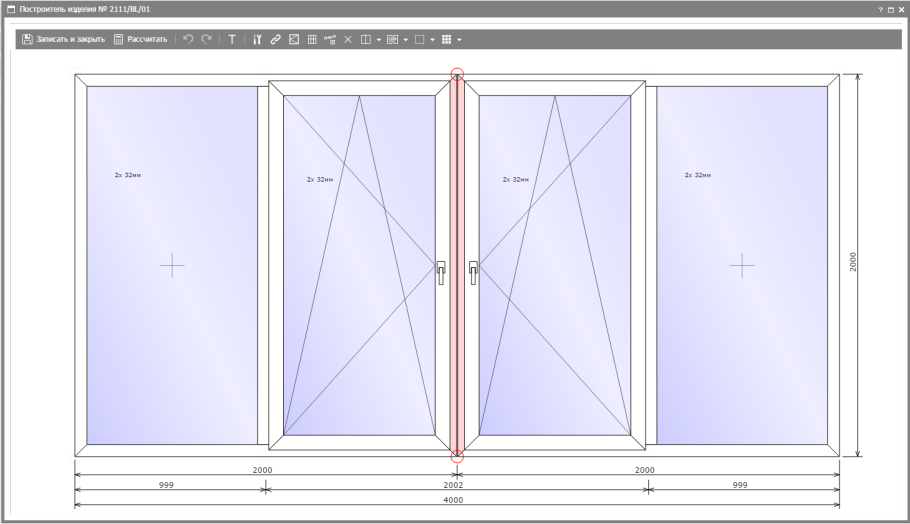
Task: Click the redo arrow icon
Action: click(207, 39)
